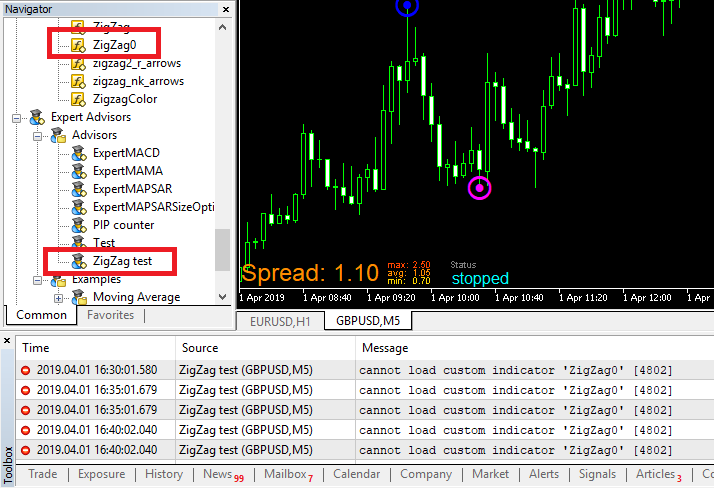This screenshot has width=714, height=488.
Task: Click the zigzag_nk_arrows indicator icon
Action: click(78, 81)
